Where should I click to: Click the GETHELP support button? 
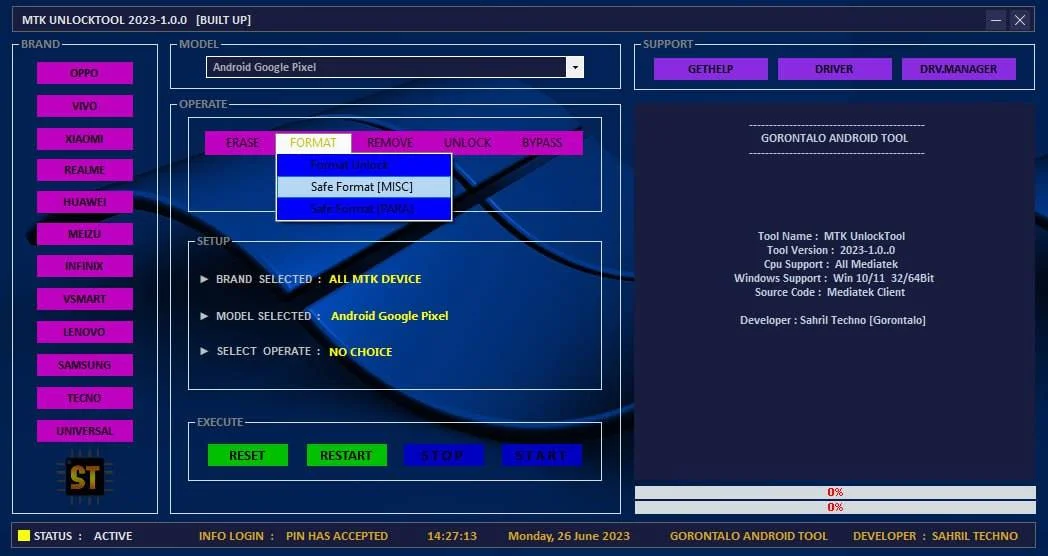710,69
